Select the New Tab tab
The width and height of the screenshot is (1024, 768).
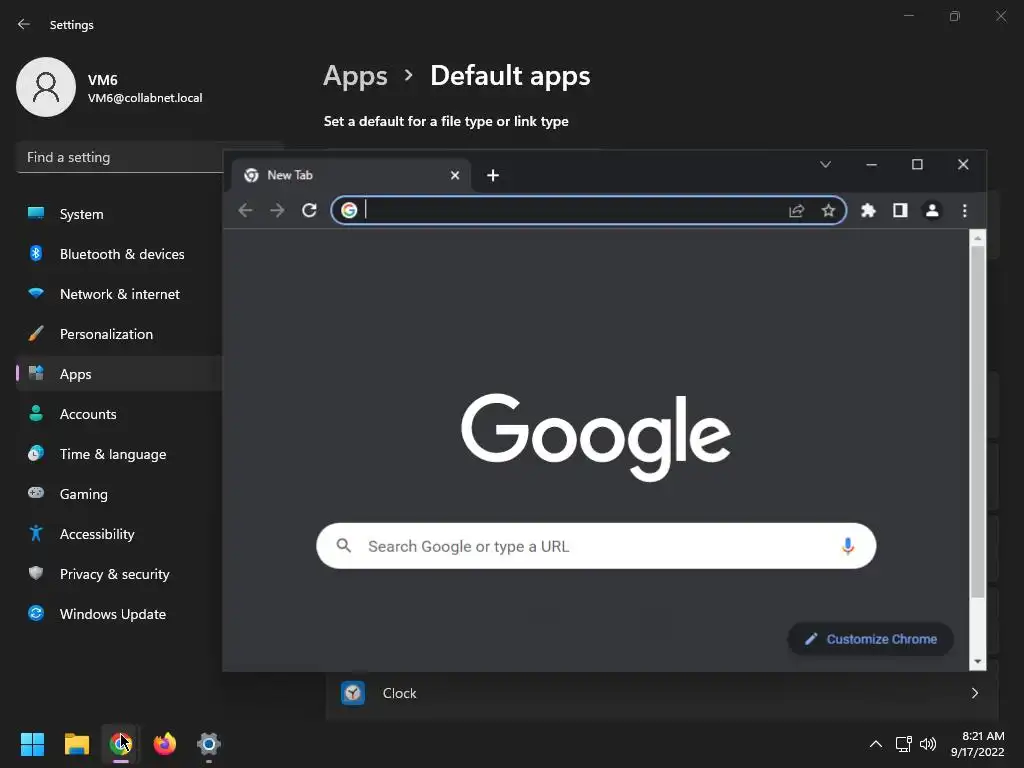pyautogui.click(x=351, y=175)
